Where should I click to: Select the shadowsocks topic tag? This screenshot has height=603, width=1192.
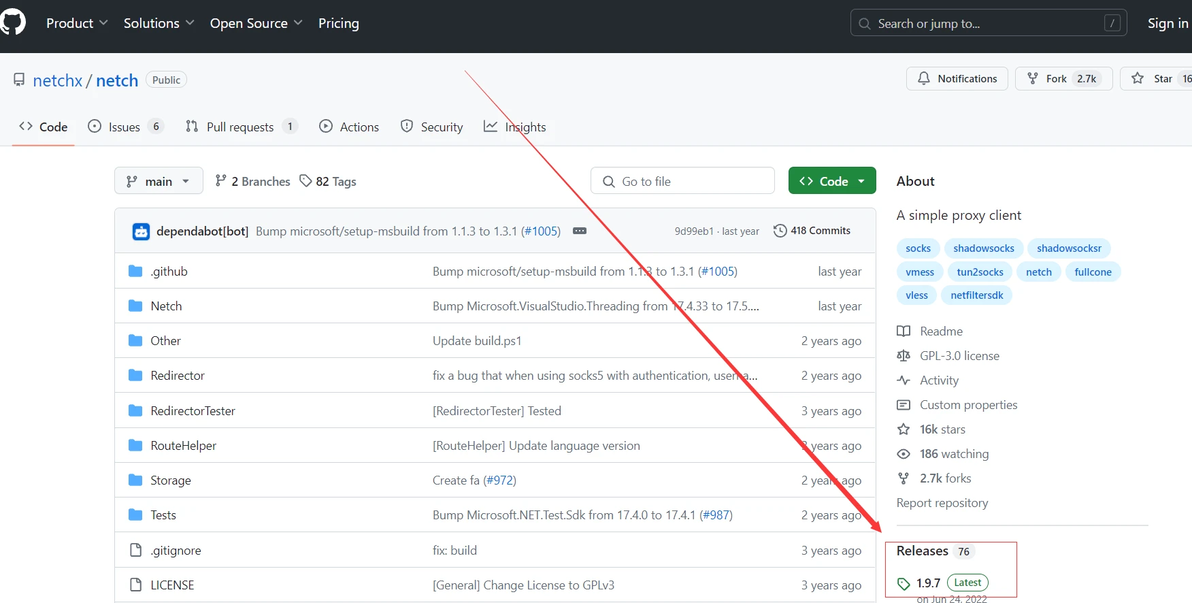(x=983, y=248)
